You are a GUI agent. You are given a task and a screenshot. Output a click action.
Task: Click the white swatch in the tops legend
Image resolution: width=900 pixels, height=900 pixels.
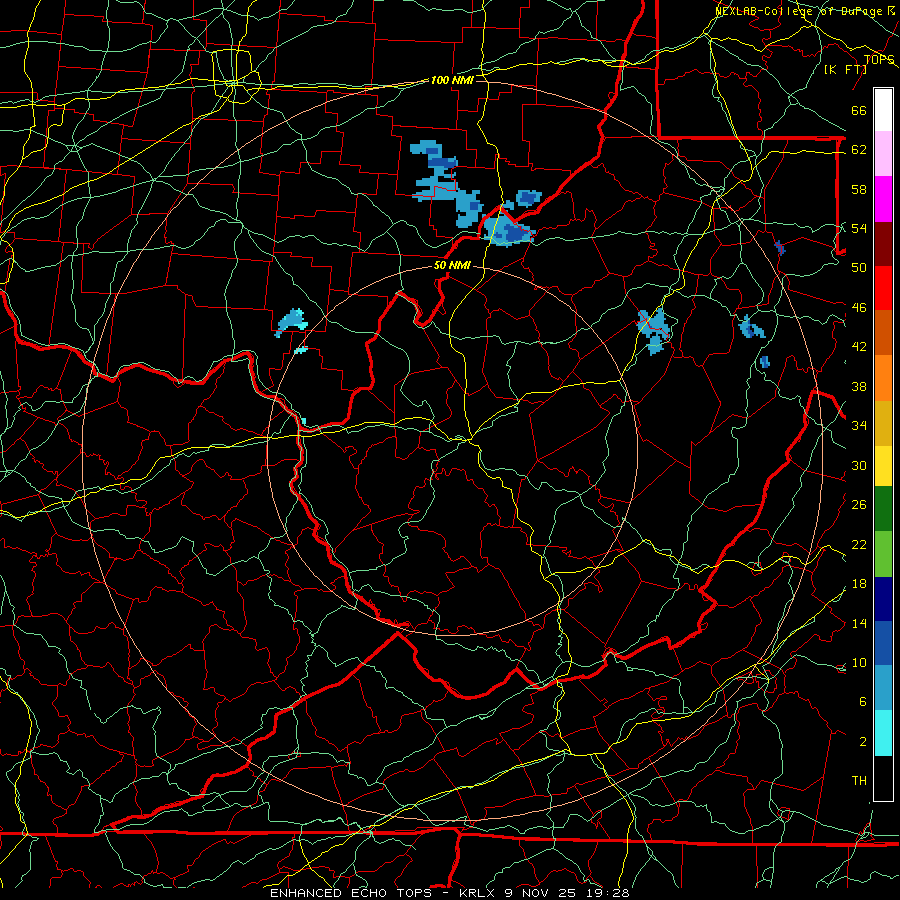883,110
